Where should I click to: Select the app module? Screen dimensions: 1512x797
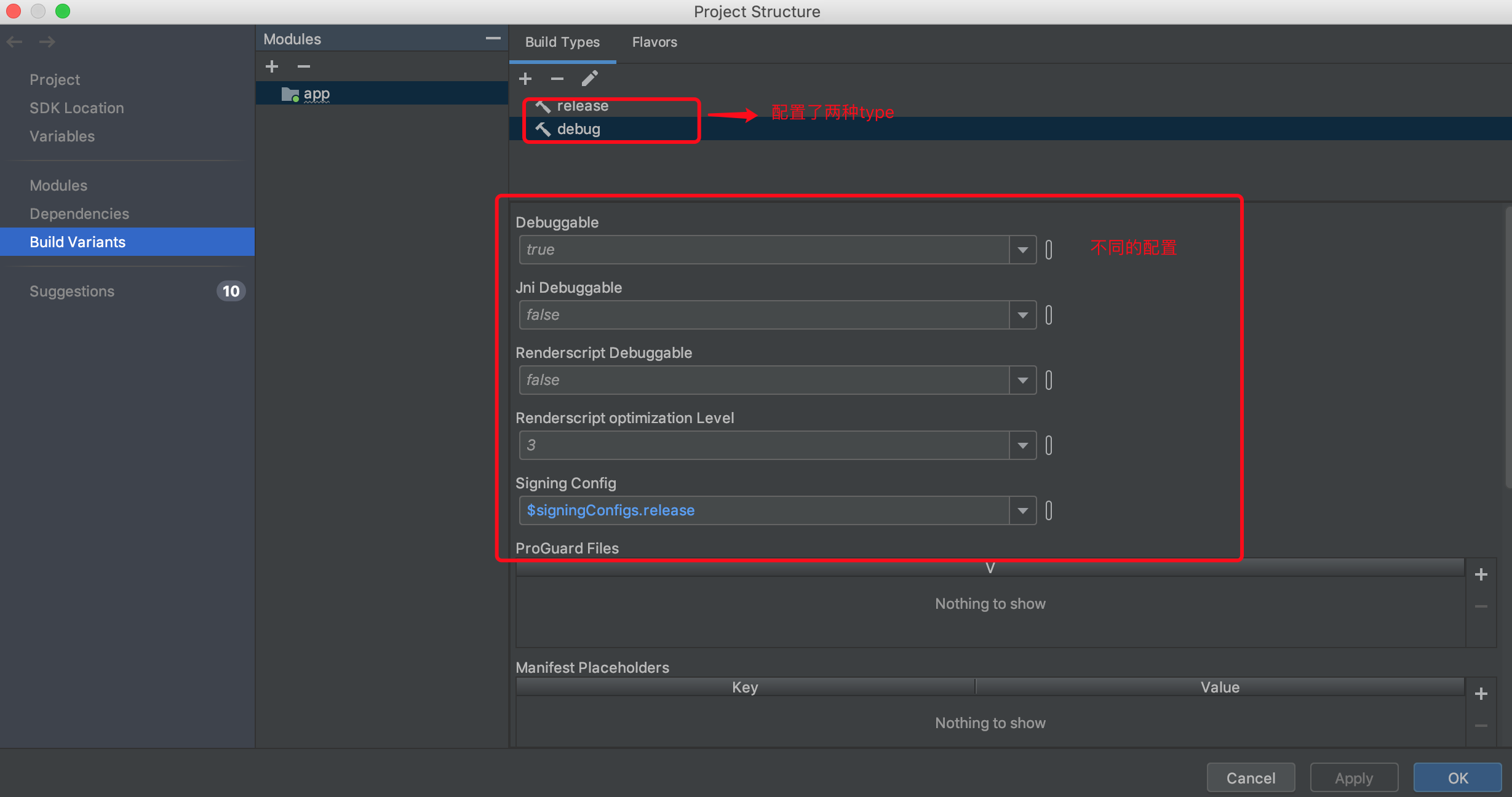(x=316, y=94)
